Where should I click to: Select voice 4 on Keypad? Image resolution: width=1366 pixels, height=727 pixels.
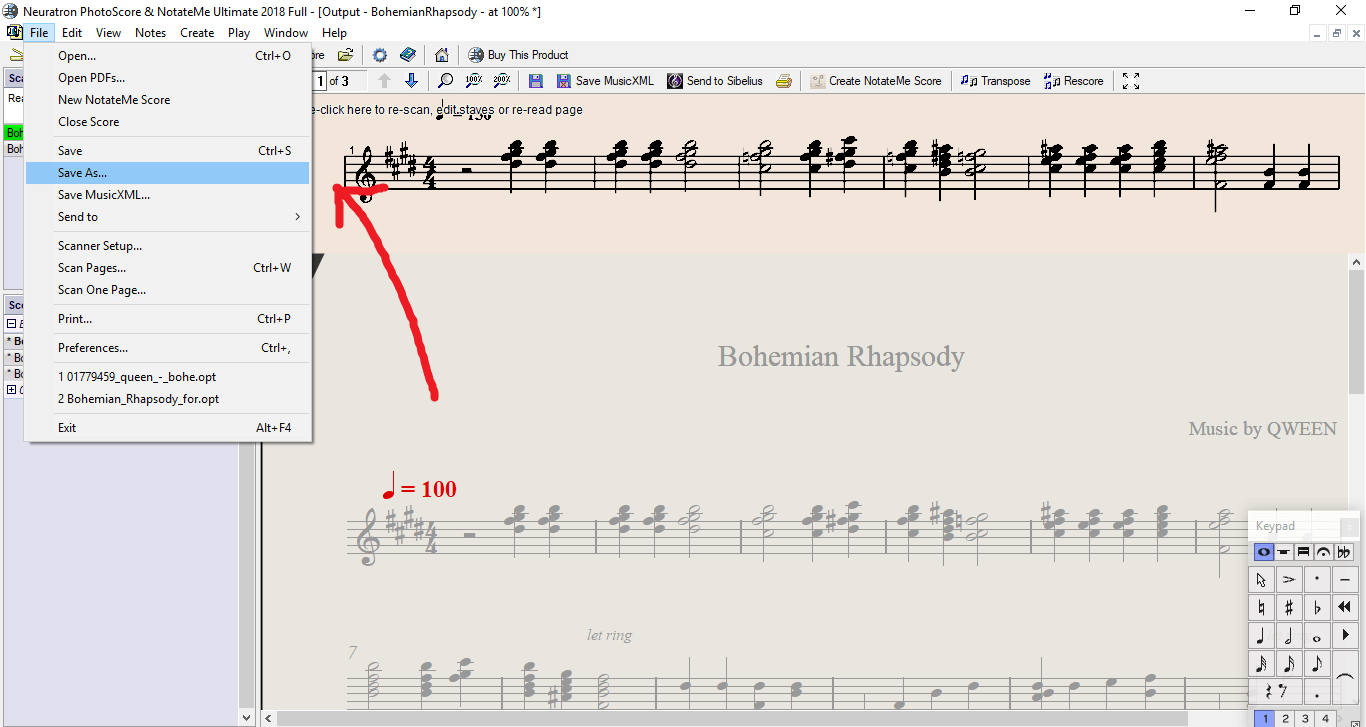(x=1325, y=718)
